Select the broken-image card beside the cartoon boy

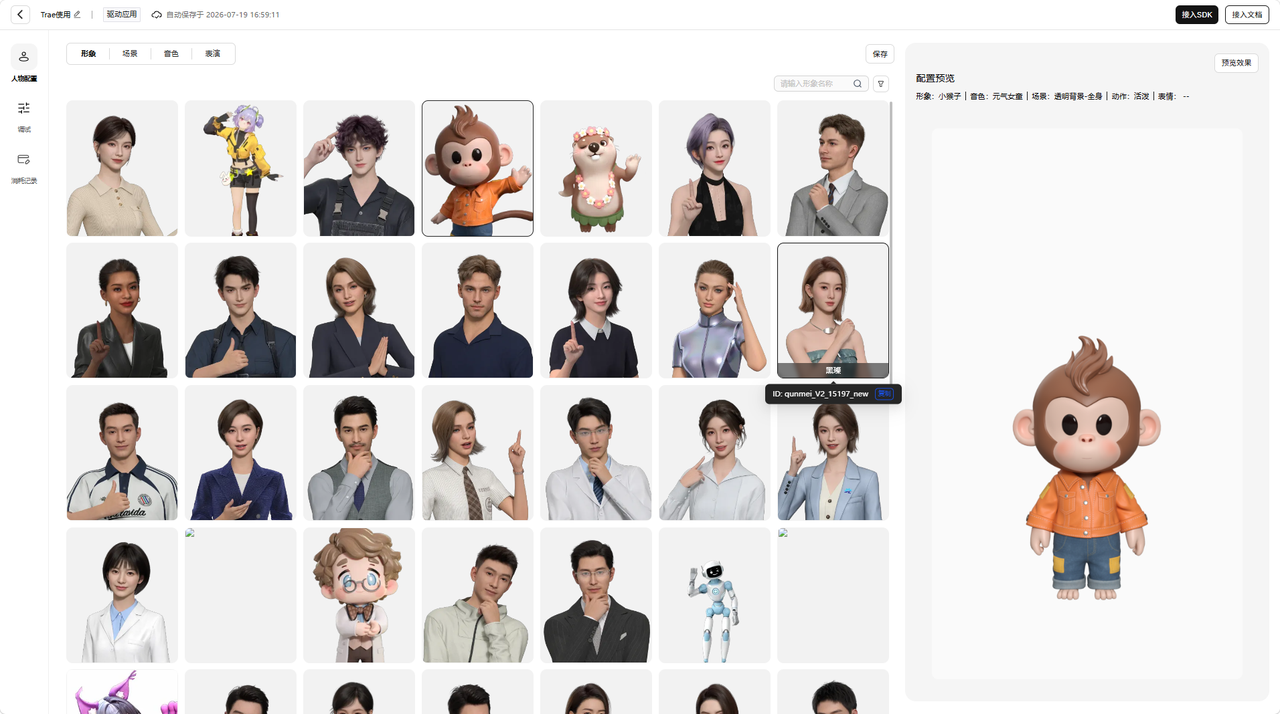click(241, 596)
